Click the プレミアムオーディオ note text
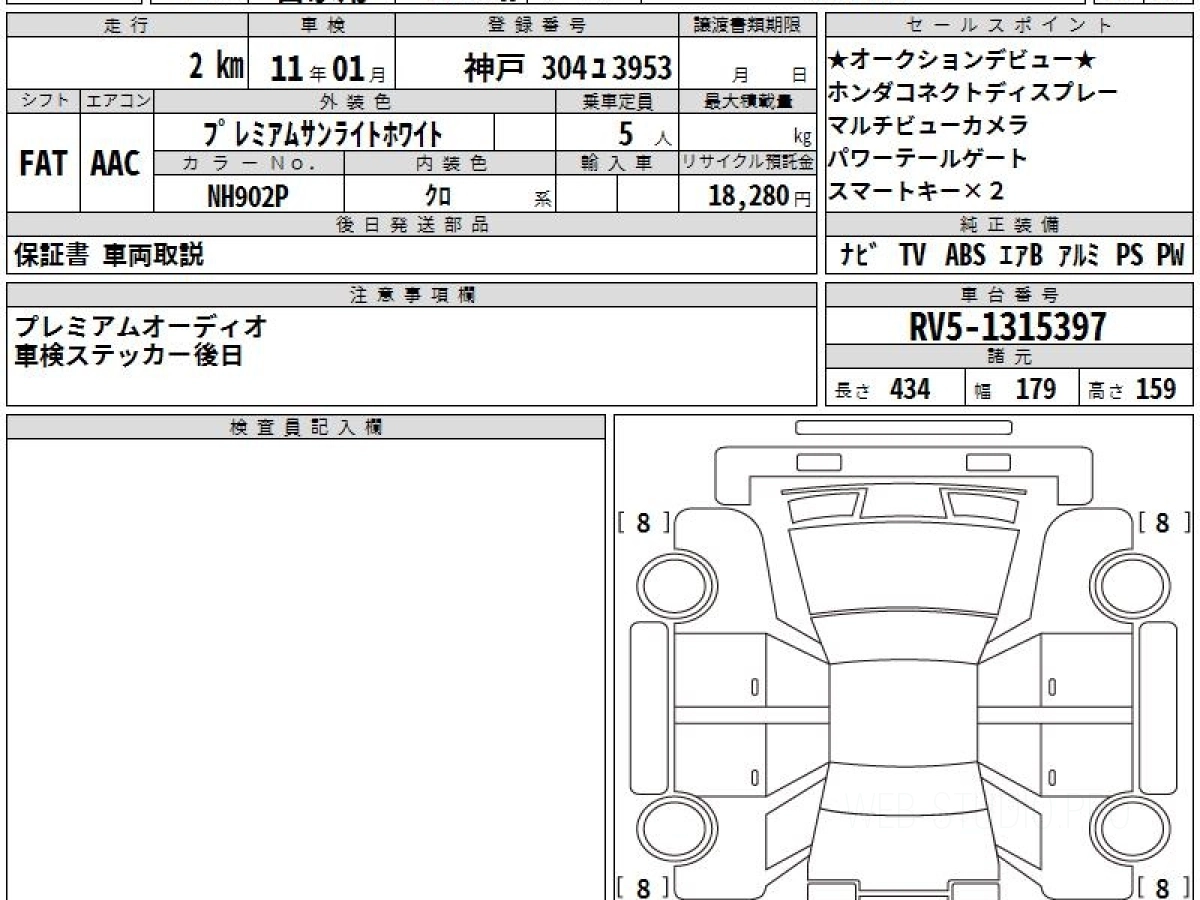Image resolution: width=1200 pixels, height=900 pixels. [x=141, y=326]
